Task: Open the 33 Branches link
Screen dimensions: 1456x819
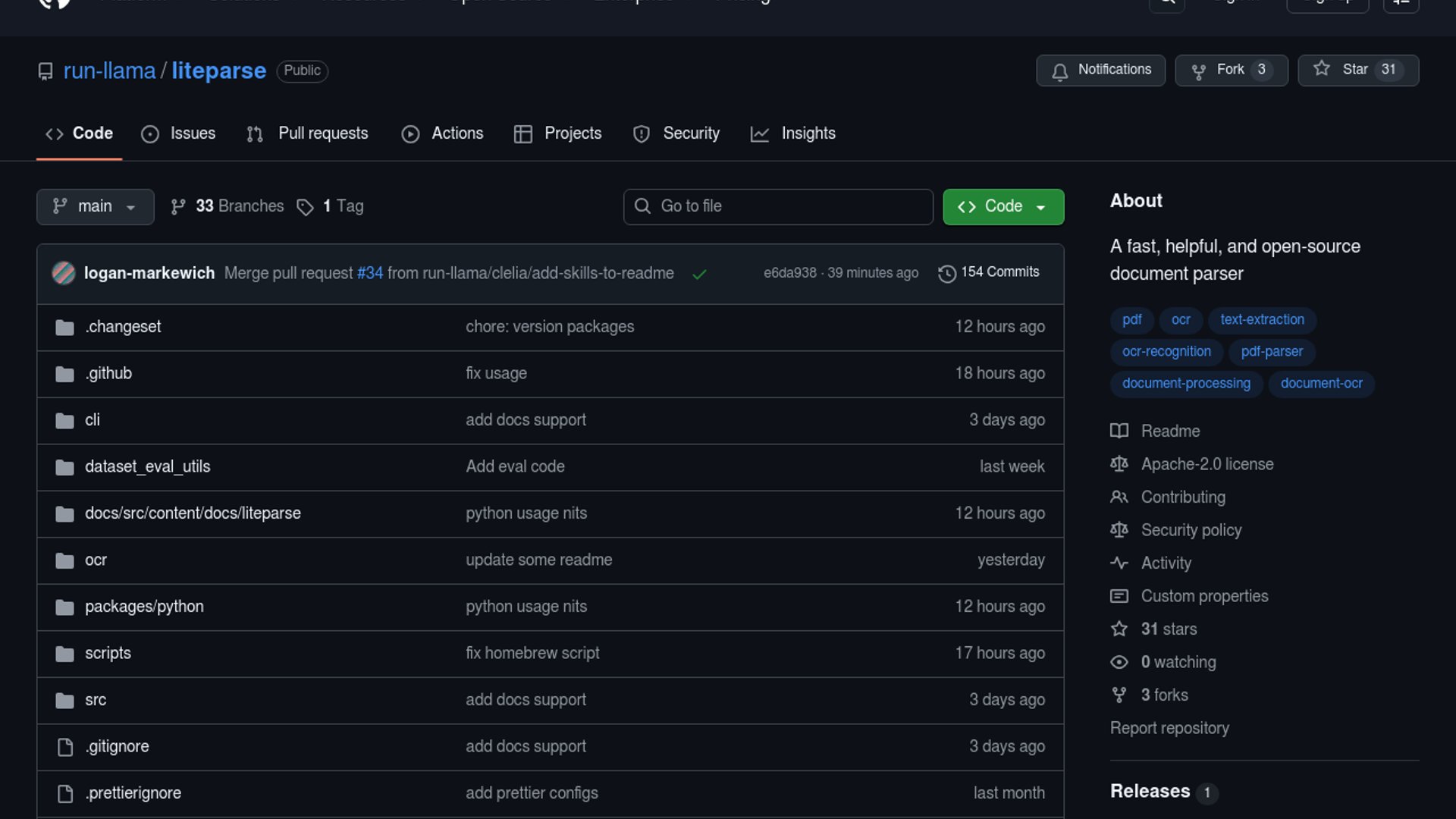Action: click(227, 206)
